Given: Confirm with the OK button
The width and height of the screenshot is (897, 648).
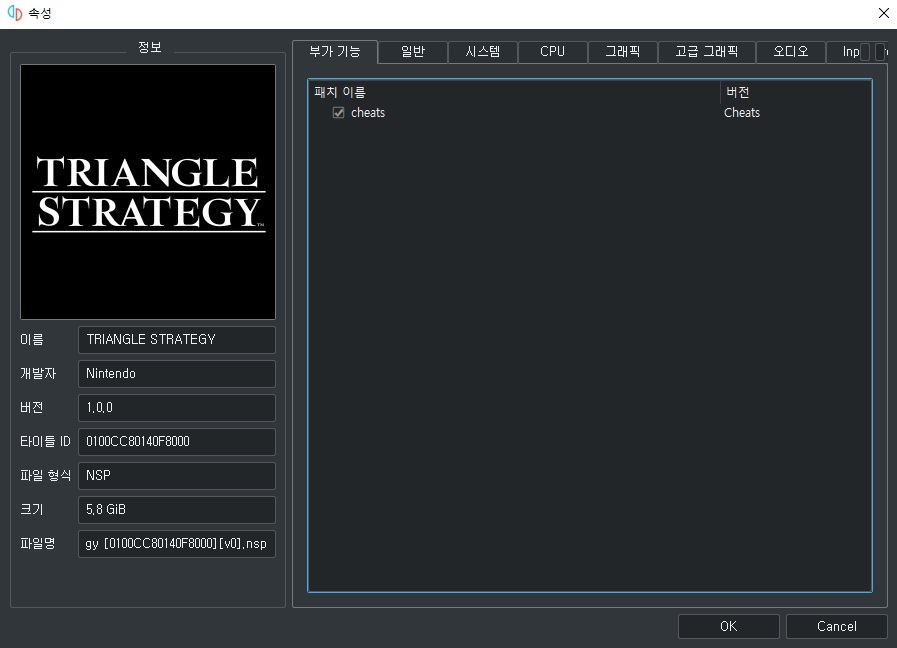Looking at the screenshot, I should (729, 626).
